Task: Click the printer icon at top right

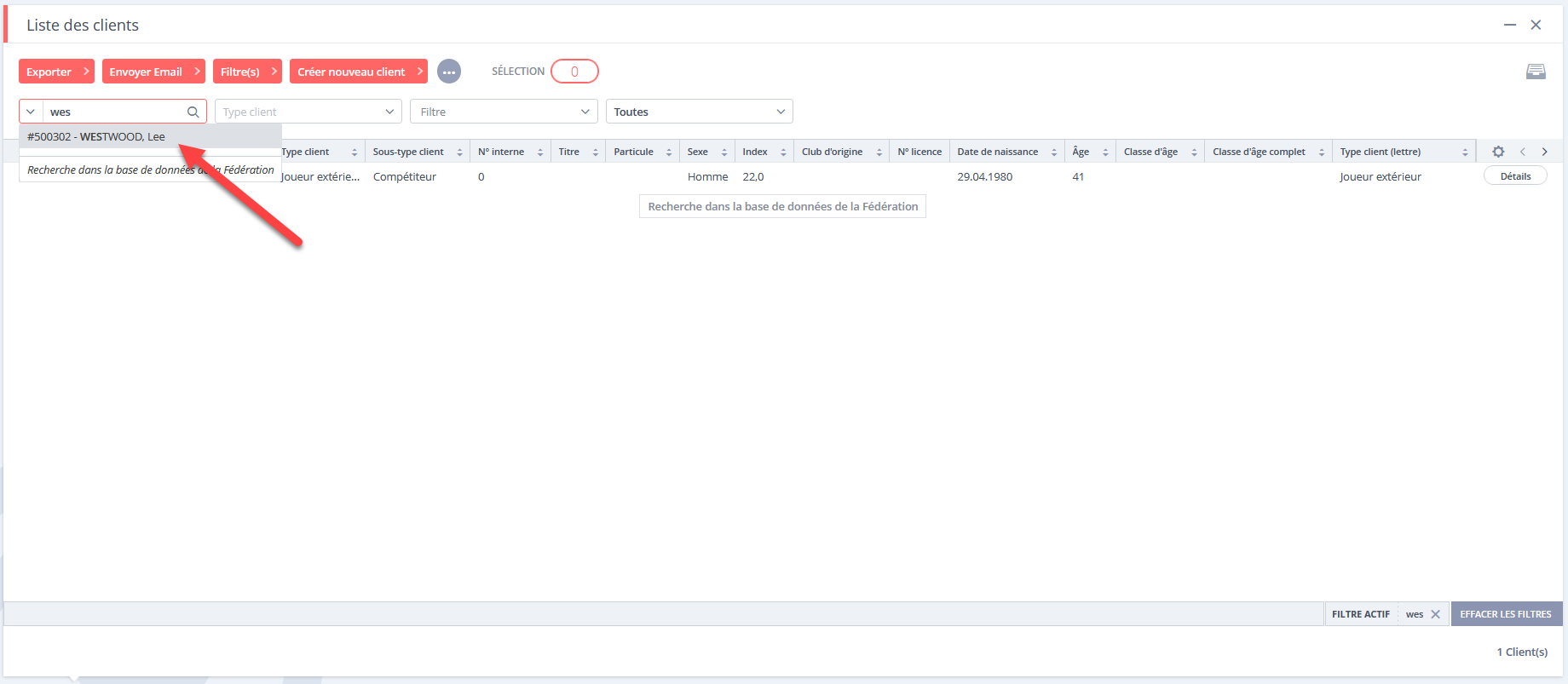Action: click(x=1536, y=72)
